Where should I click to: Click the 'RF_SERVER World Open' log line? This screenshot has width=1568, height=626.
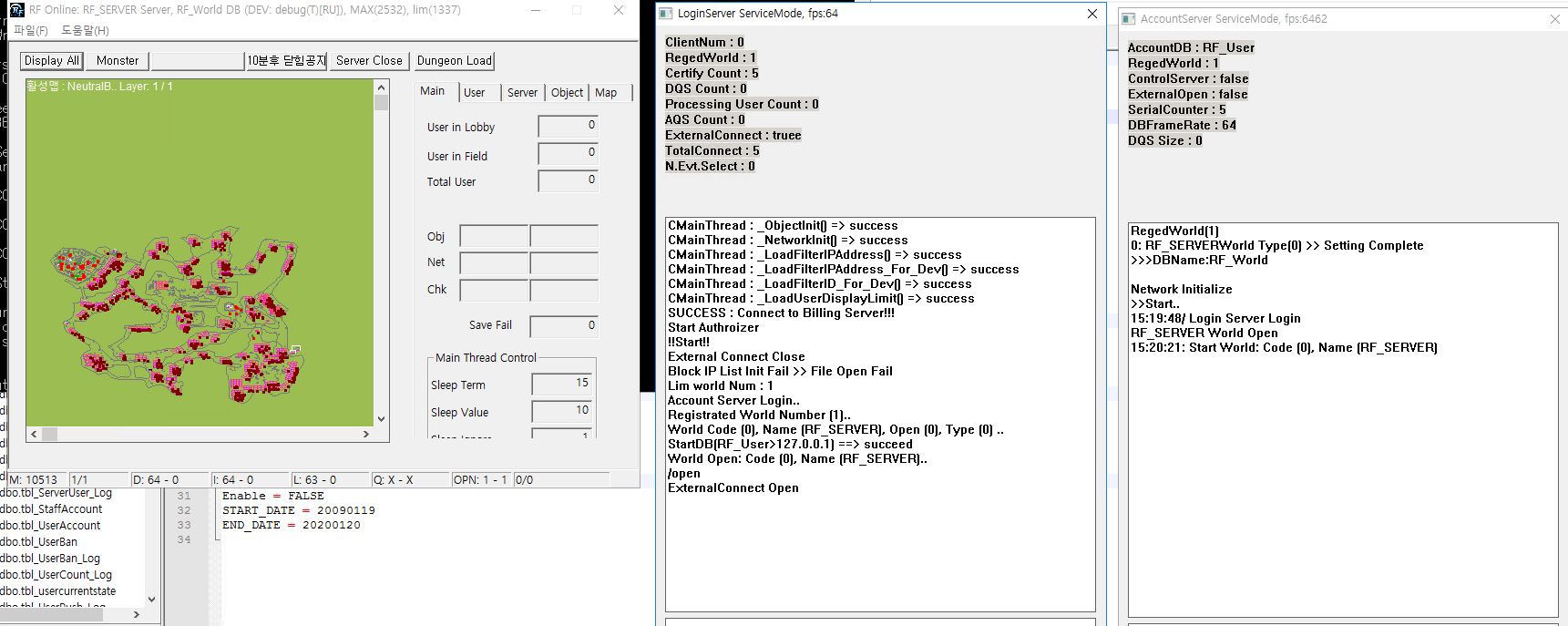coord(1204,333)
